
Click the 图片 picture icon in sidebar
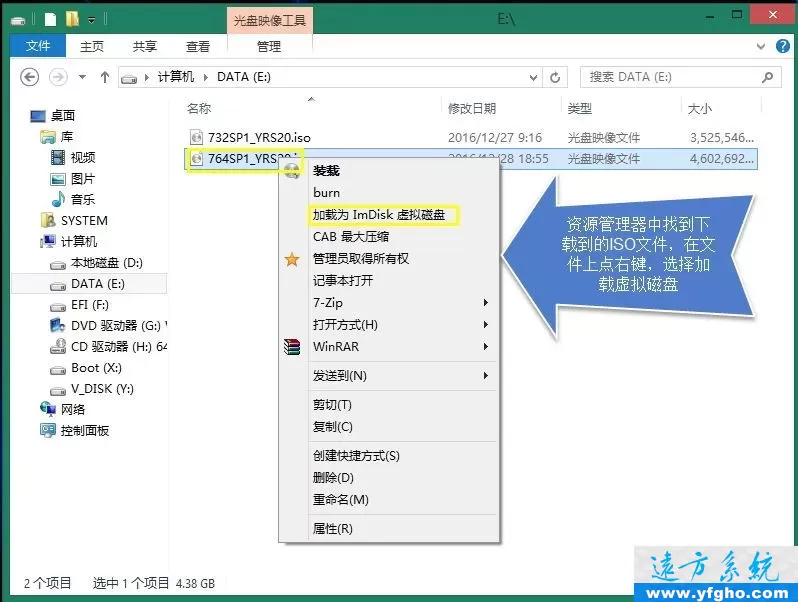pyautogui.click(x=58, y=179)
